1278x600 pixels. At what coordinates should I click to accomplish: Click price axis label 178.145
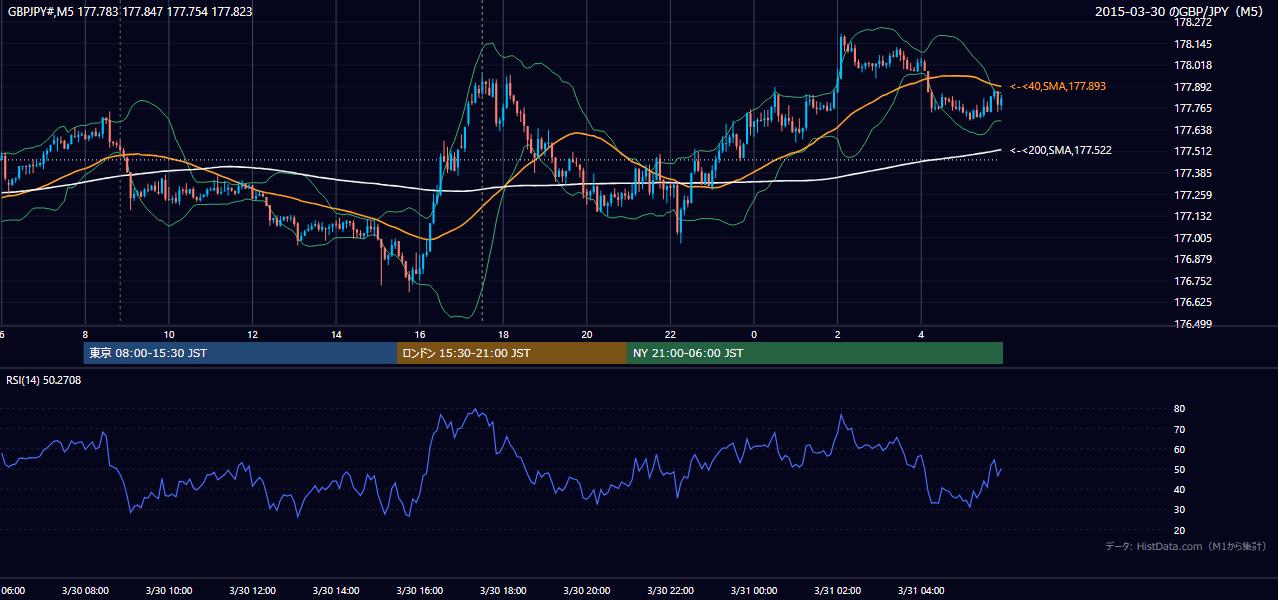click(x=1194, y=44)
